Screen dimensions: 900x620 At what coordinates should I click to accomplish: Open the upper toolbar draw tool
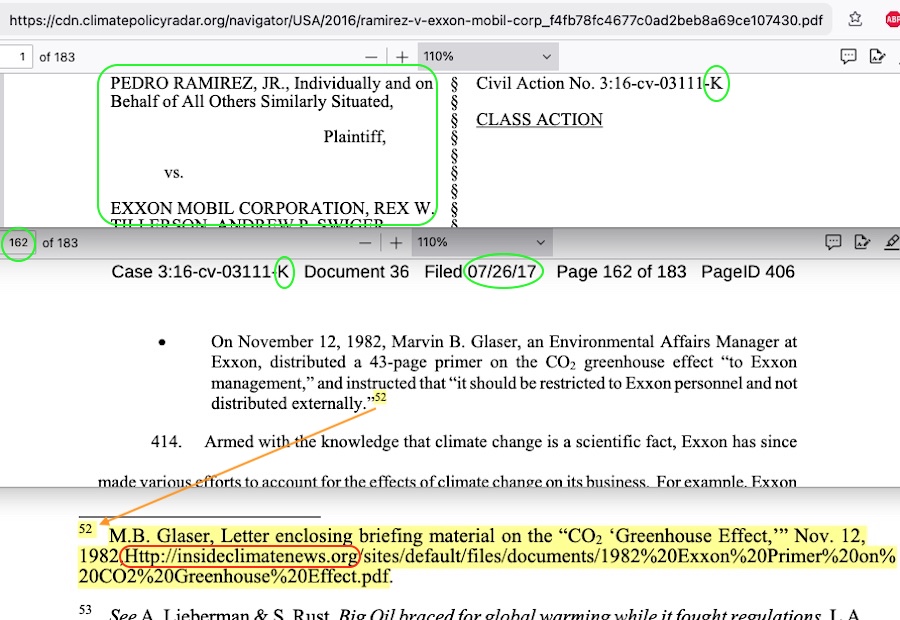point(878,57)
